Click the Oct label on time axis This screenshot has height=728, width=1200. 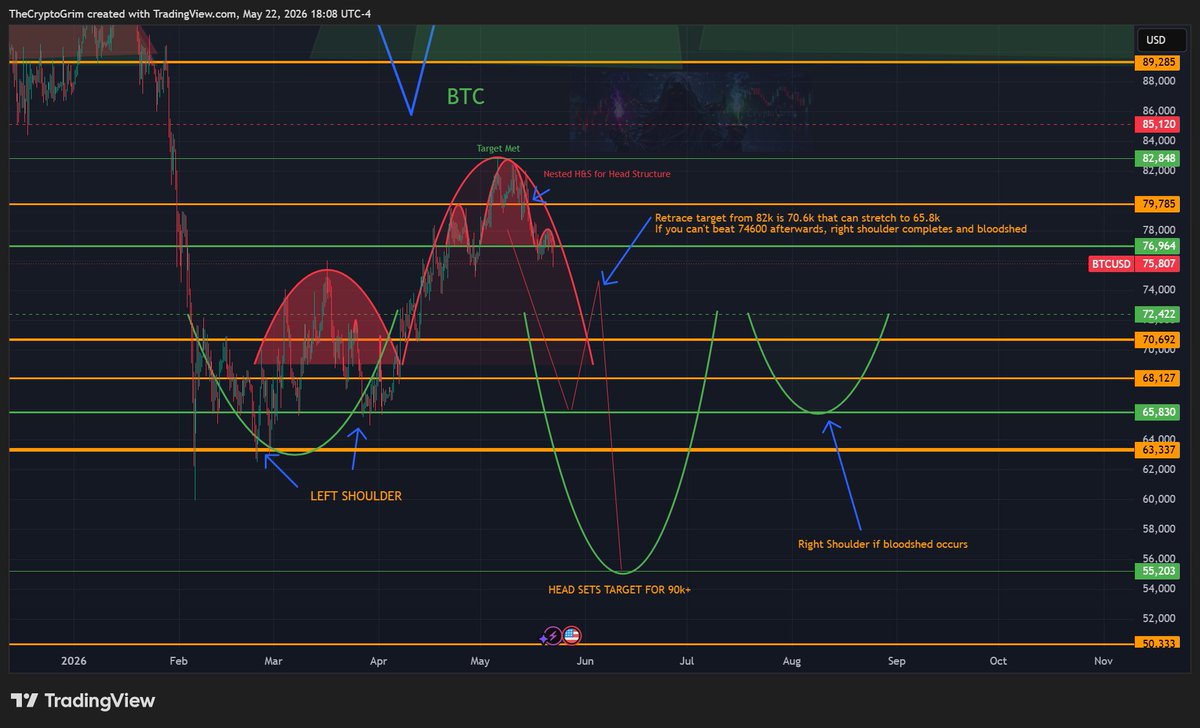coord(998,661)
